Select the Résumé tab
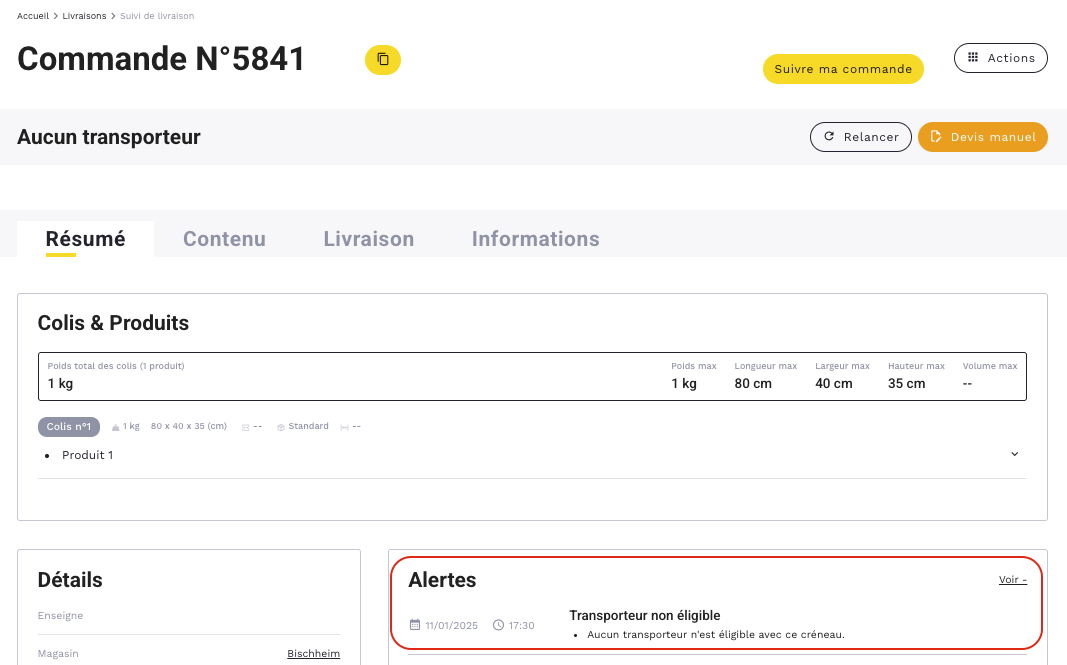The width and height of the screenshot is (1067, 665). 85,239
